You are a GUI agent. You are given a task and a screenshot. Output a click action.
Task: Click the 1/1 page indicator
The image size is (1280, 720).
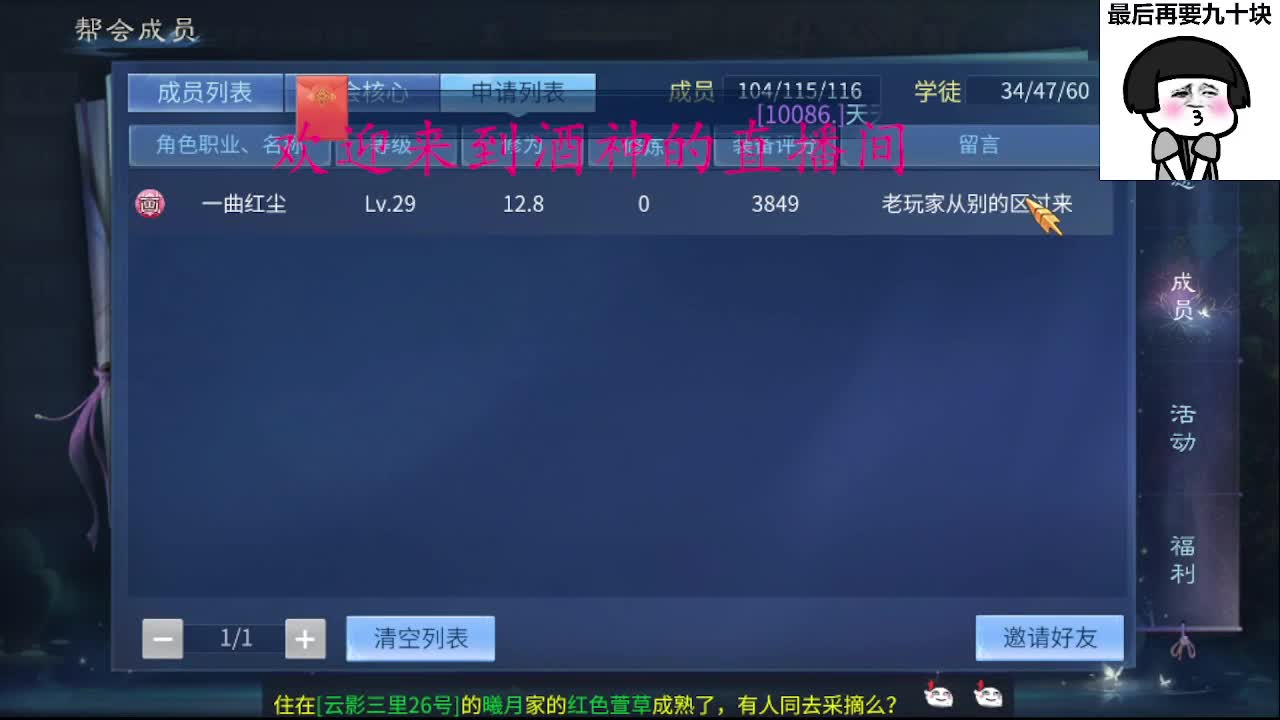tap(234, 638)
